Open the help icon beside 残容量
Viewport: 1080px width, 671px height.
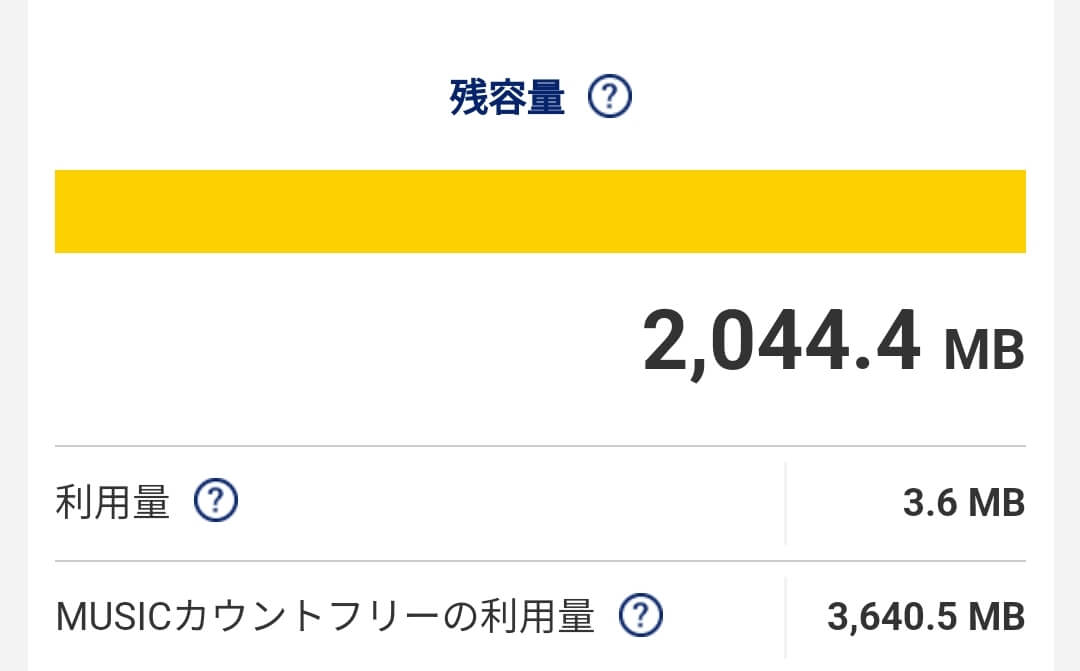point(610,96)
